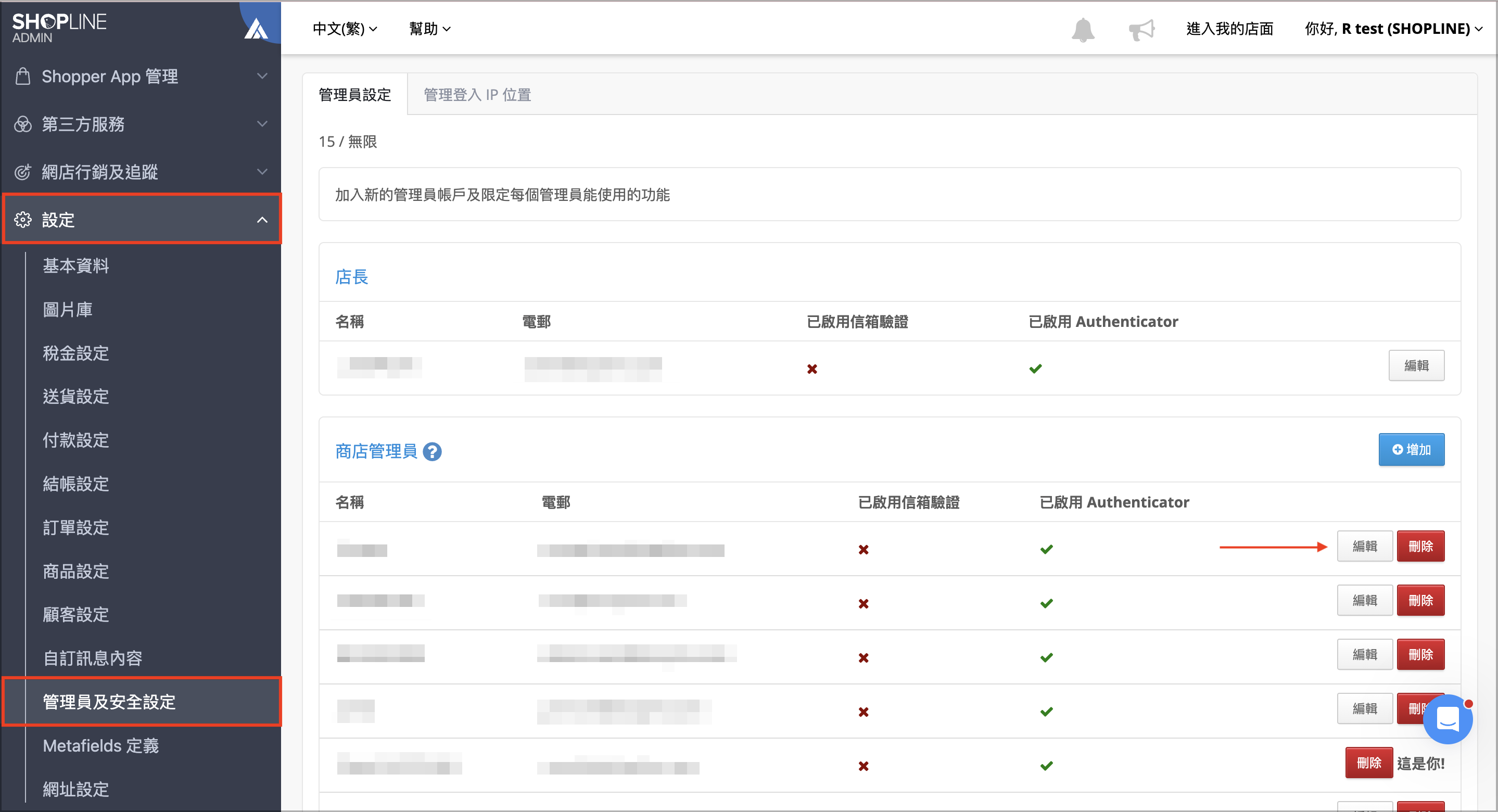Click 編輯 in third 商店管理員 row

pos(1364,654)
